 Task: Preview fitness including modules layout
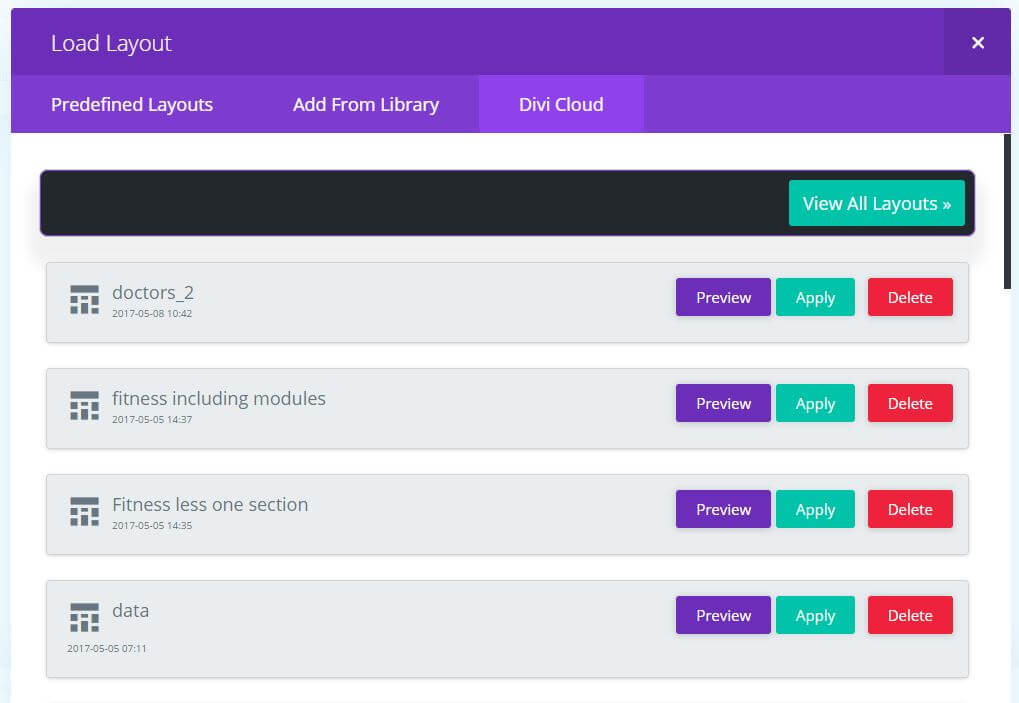pyautogui.click(x=723, y=403)
